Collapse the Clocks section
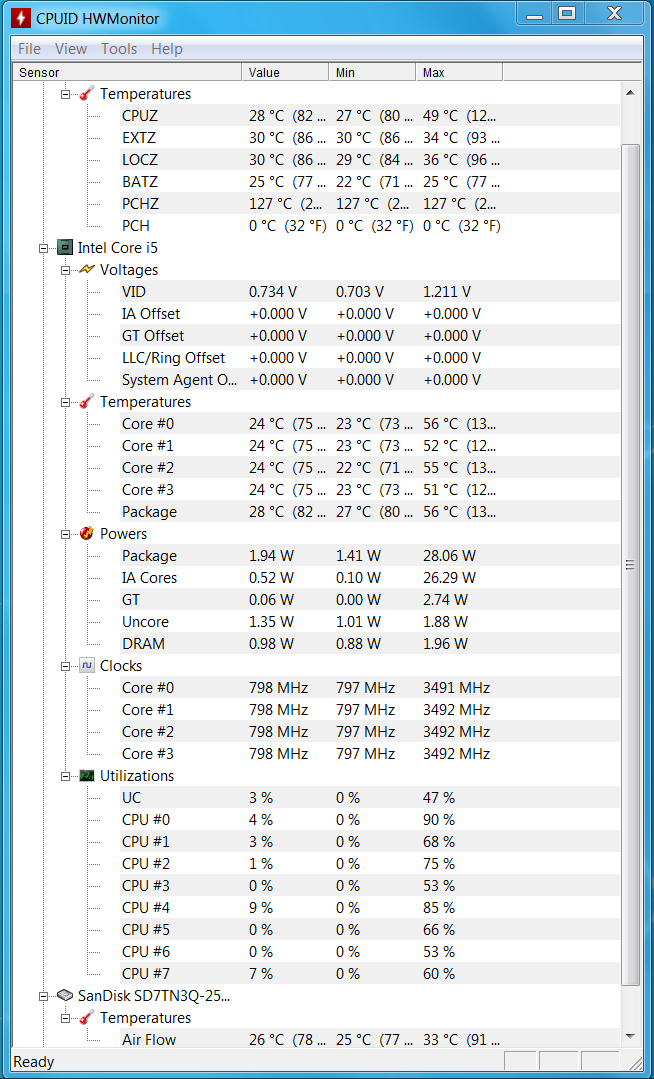Image resolution: width=654 pixels, height=1079 pixels. coord(65,666)
